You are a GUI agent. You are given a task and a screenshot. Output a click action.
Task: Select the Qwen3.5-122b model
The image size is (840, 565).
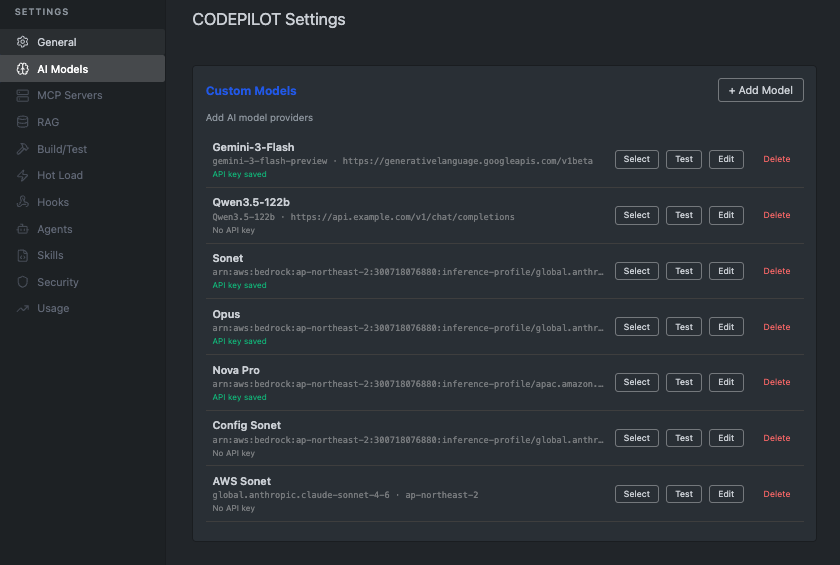[636, 215]
